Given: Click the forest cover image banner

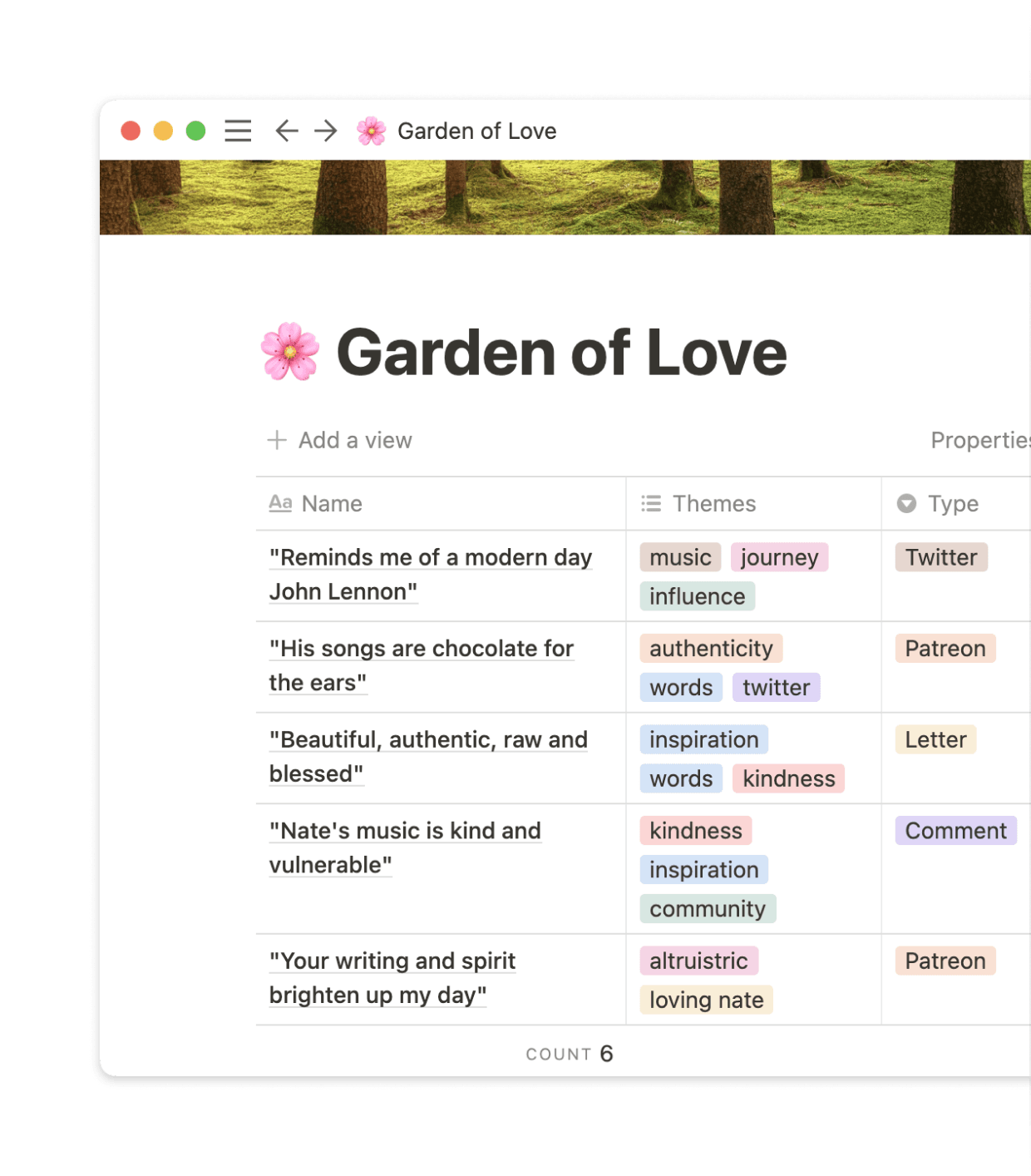Looking at the screenshot, I should pos(565,197).
